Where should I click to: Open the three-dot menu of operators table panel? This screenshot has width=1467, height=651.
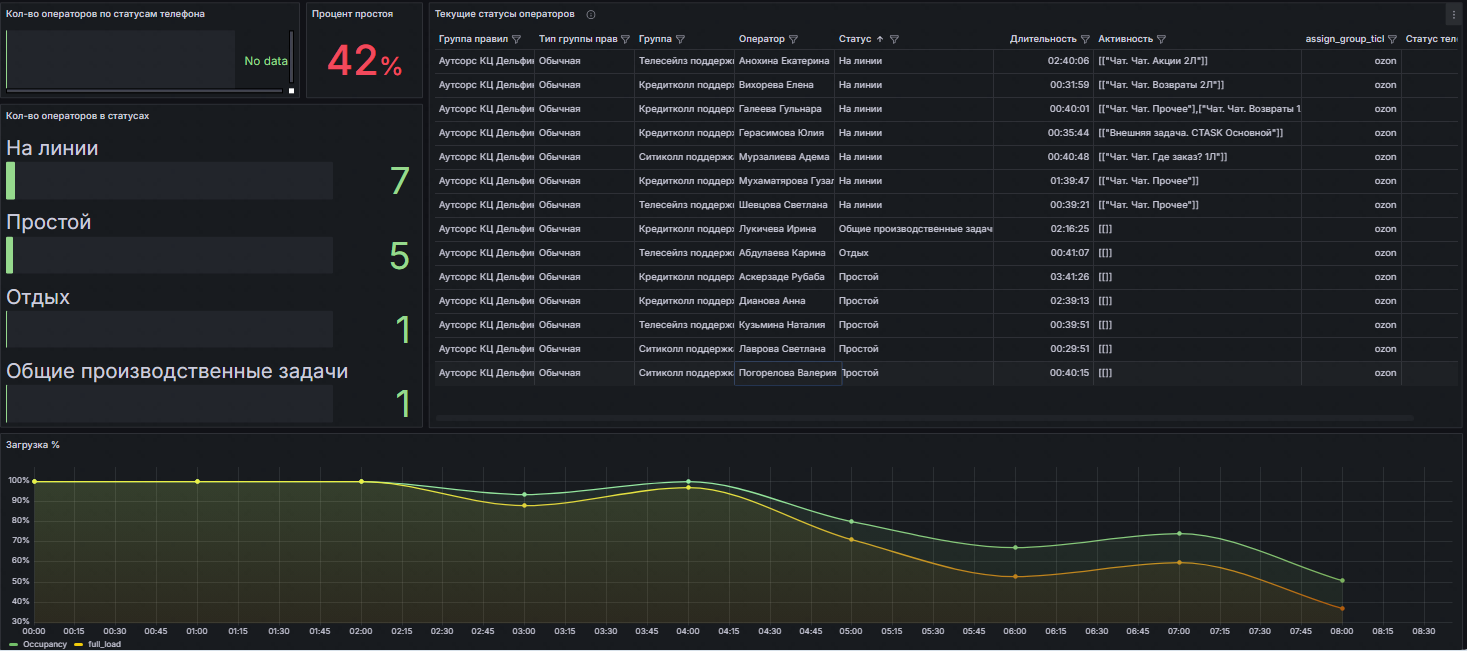[x=1453, y=15]
